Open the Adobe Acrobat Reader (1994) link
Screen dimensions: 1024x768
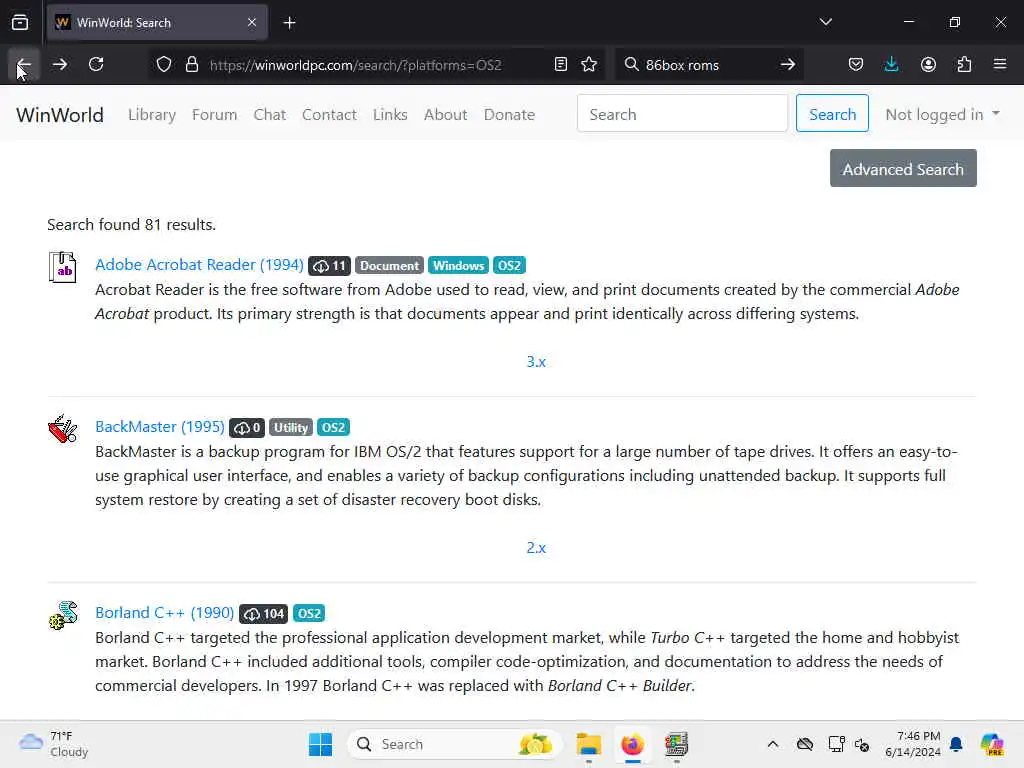[x=199, y=264]
